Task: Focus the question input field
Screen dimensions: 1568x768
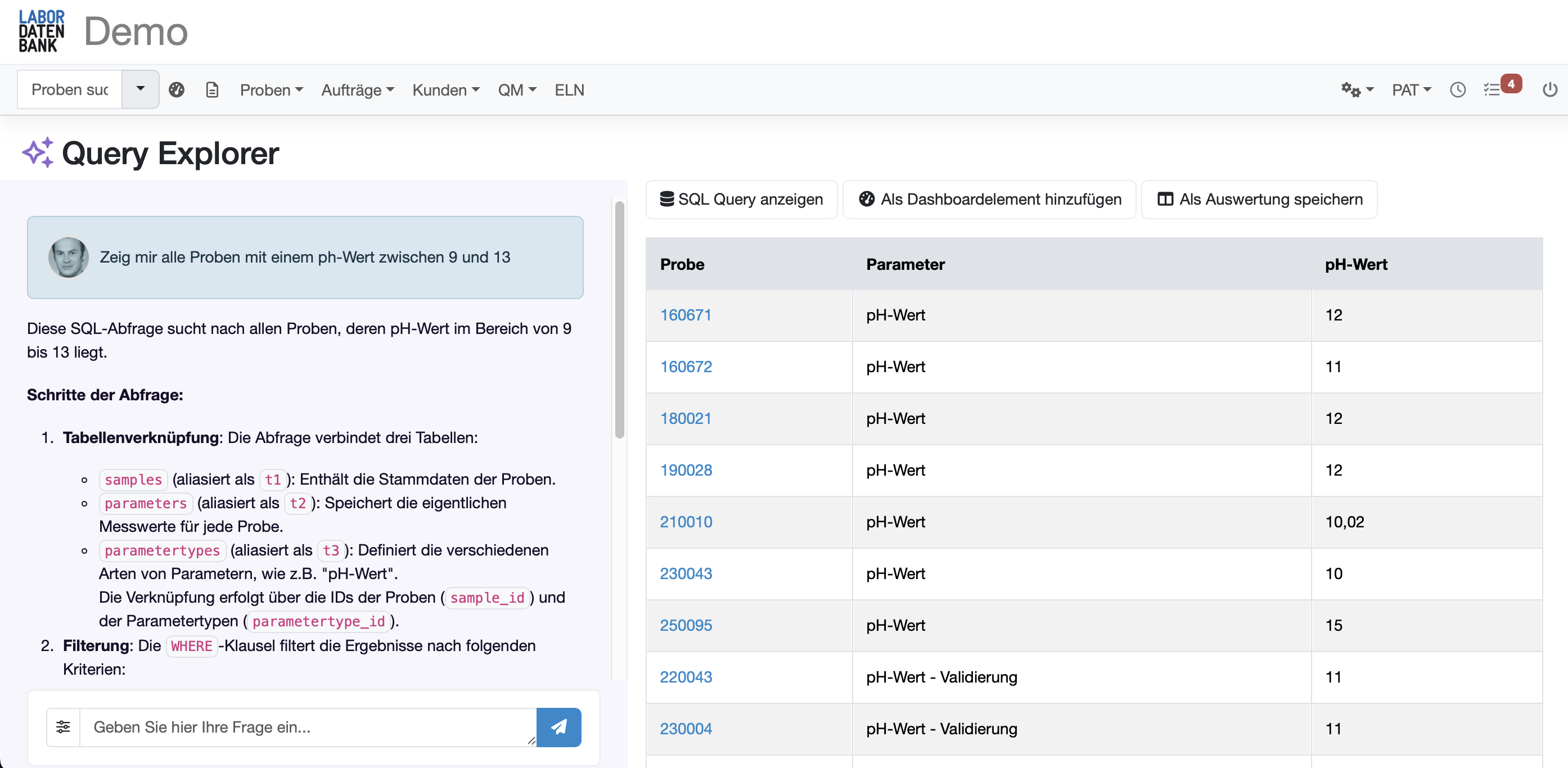Action: (308, 726)
